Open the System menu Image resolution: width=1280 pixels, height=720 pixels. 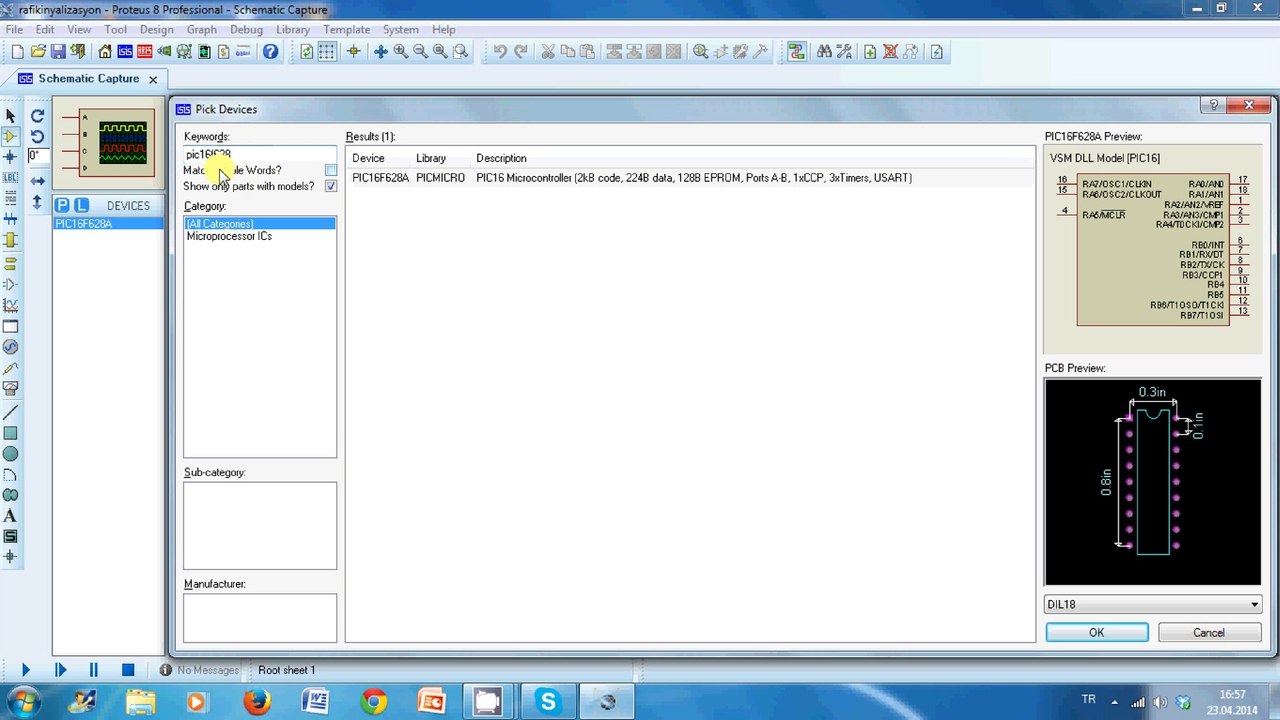[401, 29]
